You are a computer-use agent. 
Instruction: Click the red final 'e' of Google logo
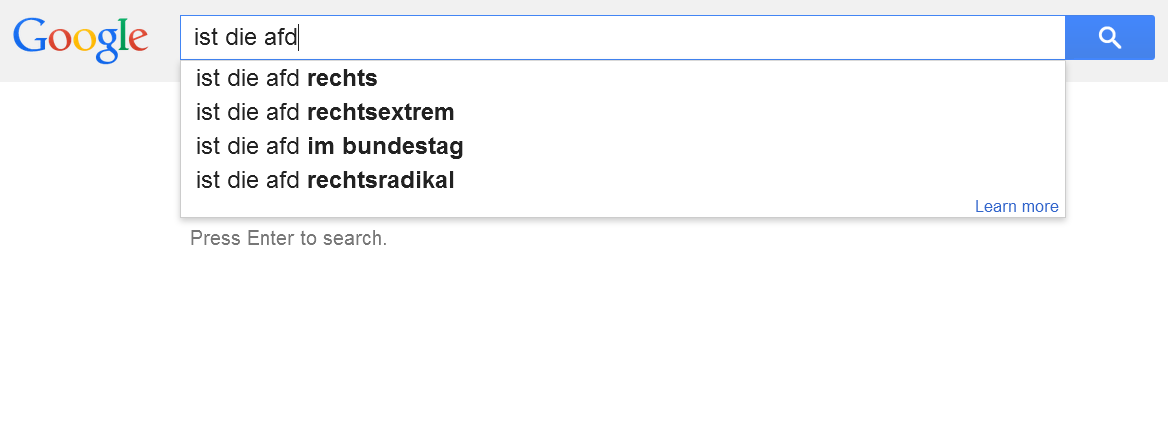(137, 40)
